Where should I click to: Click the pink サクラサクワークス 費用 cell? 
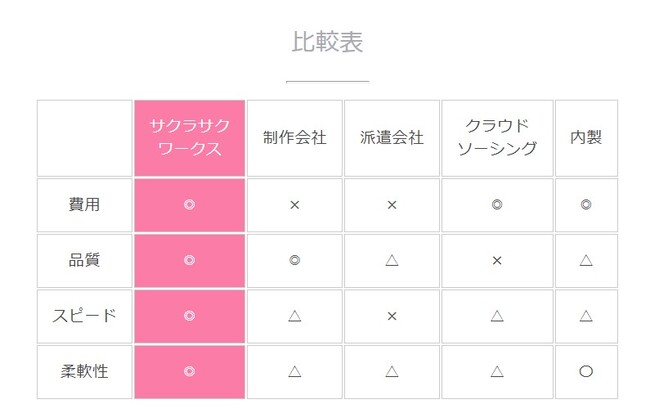[x=189, y=205]
